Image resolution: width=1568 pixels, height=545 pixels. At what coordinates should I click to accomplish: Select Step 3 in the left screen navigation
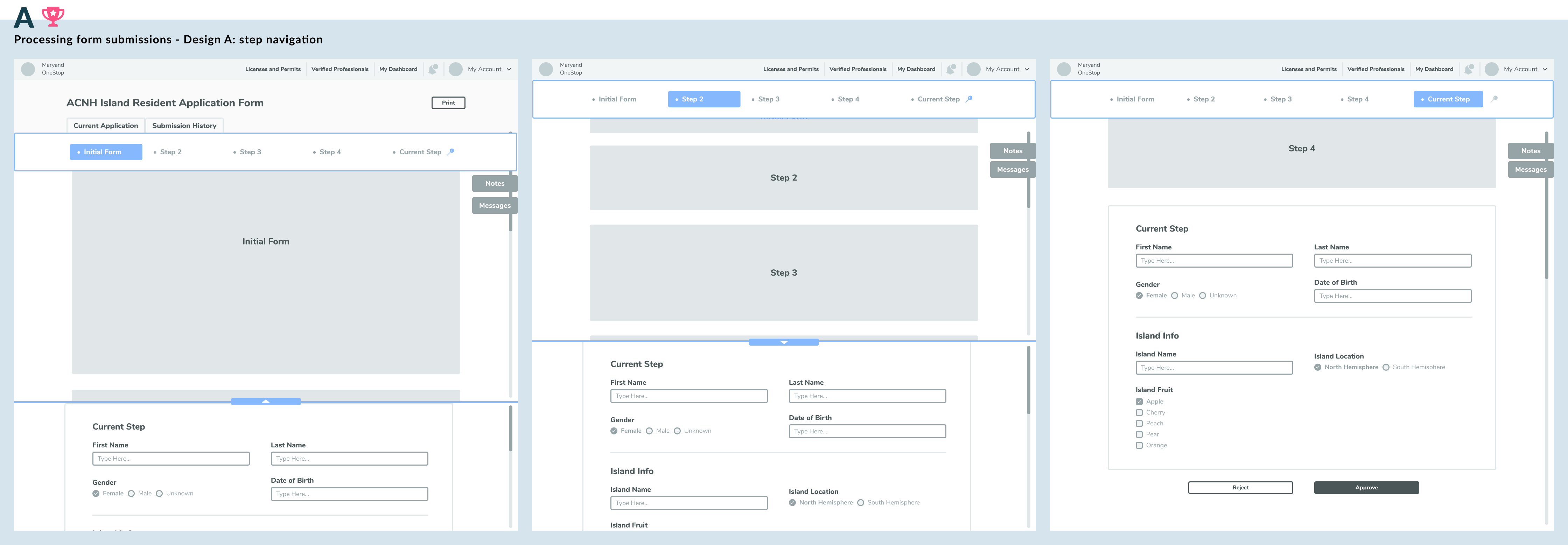pyautogui.click(x=248, y=152)
